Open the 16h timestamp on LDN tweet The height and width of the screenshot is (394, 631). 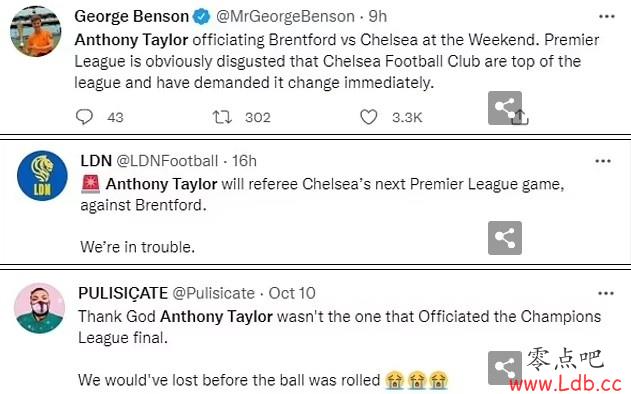coord(244,161)
